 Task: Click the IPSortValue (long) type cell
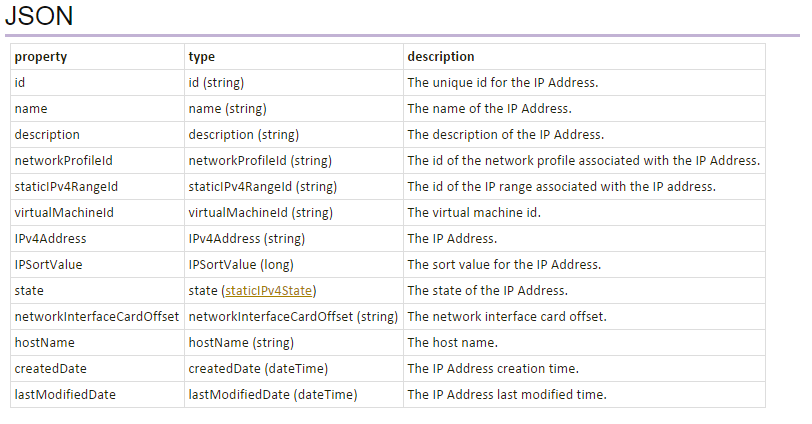pos(245,264)
